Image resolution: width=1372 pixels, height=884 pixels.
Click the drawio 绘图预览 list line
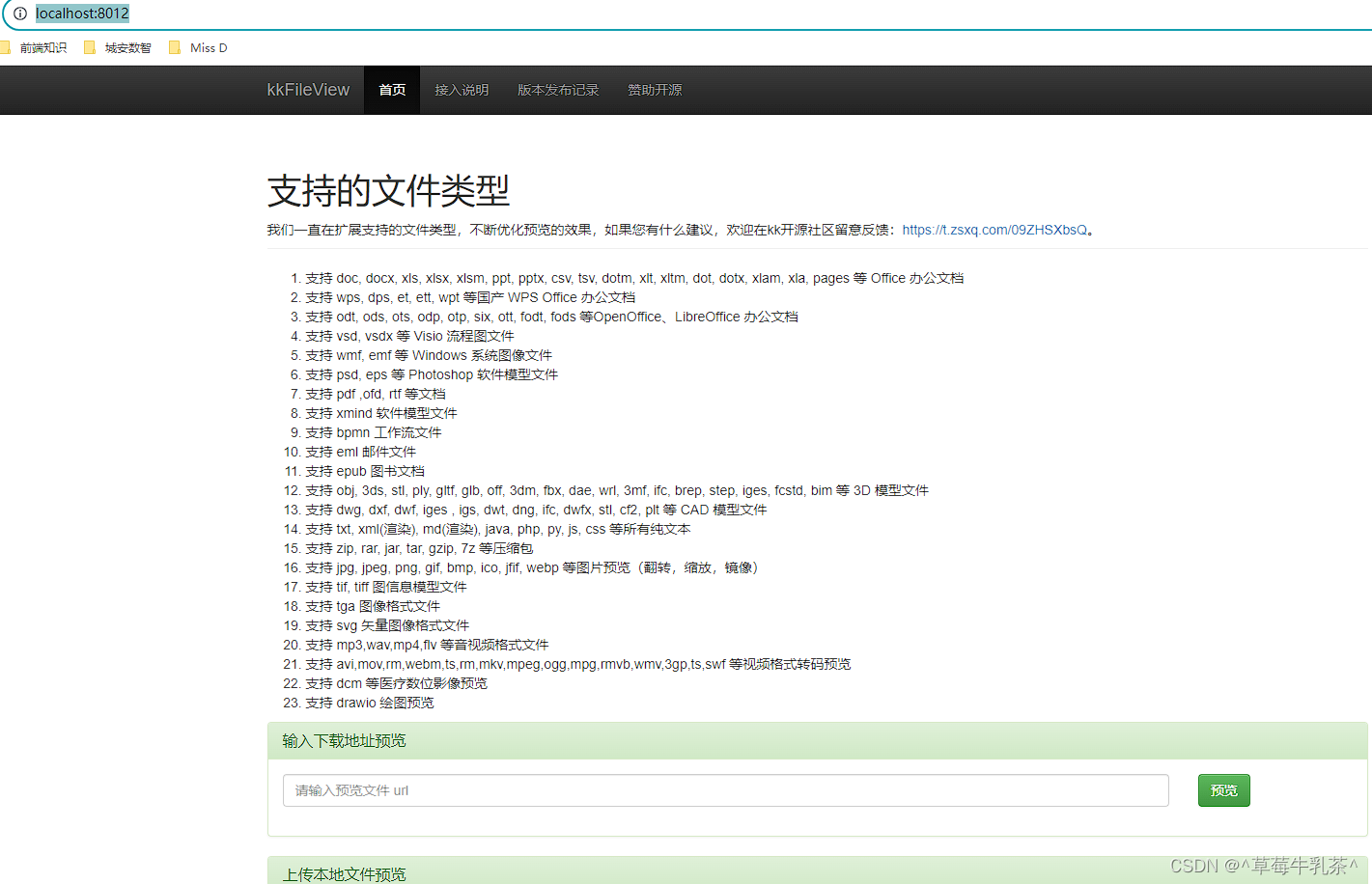[370, 703]
